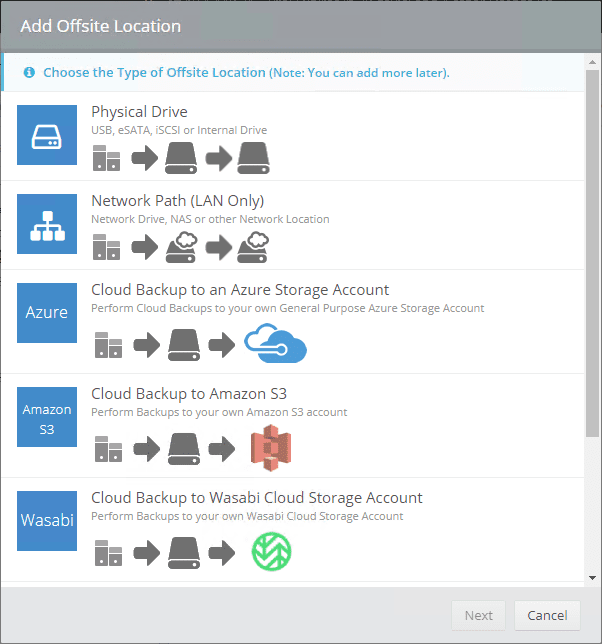Click hard drive icon in Azure diagram
Viewport: 602px width, 644px height.
(x=184, y=345)
